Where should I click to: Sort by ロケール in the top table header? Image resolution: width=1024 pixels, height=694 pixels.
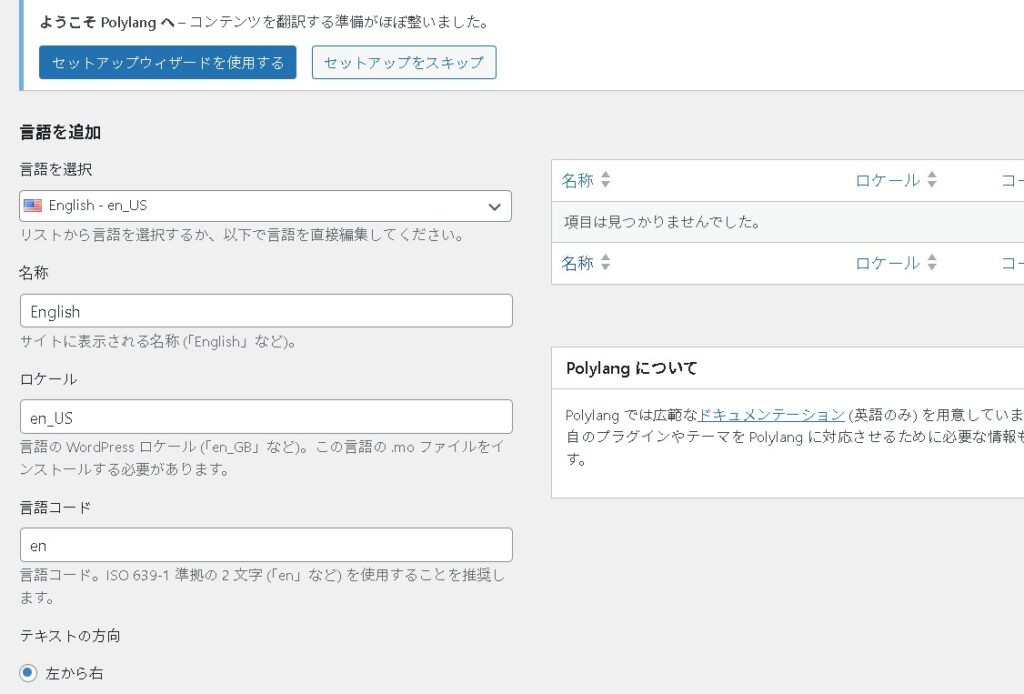[x=887, y=181]
